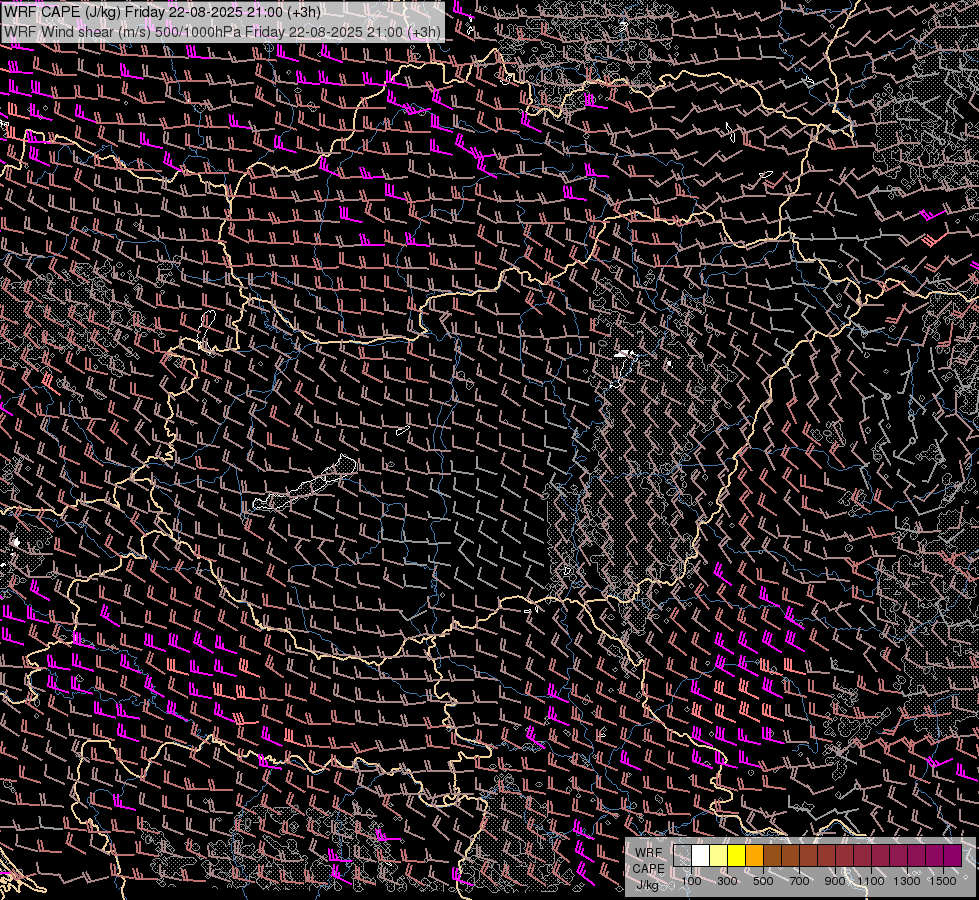Select the pale yellow CAPE legend swatch
Viewport: 979px width, 900px height.
719,855
